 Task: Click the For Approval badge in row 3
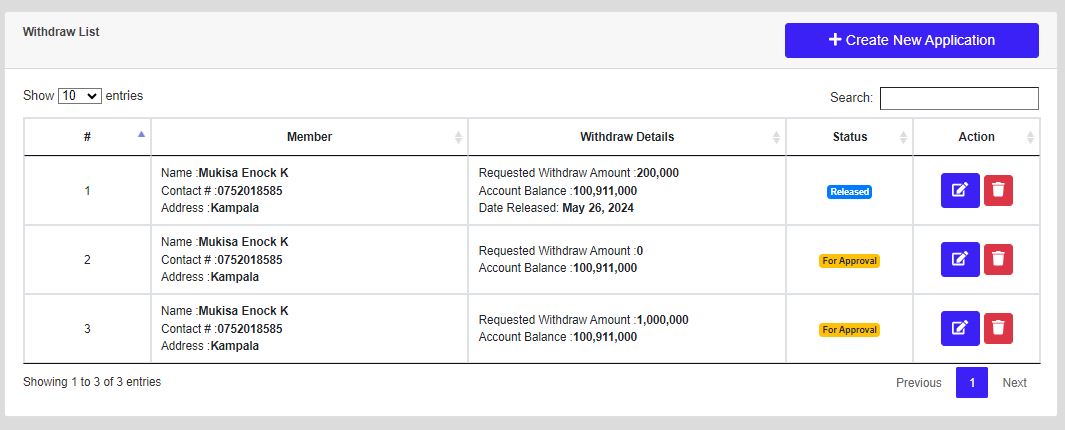[849, 330]
